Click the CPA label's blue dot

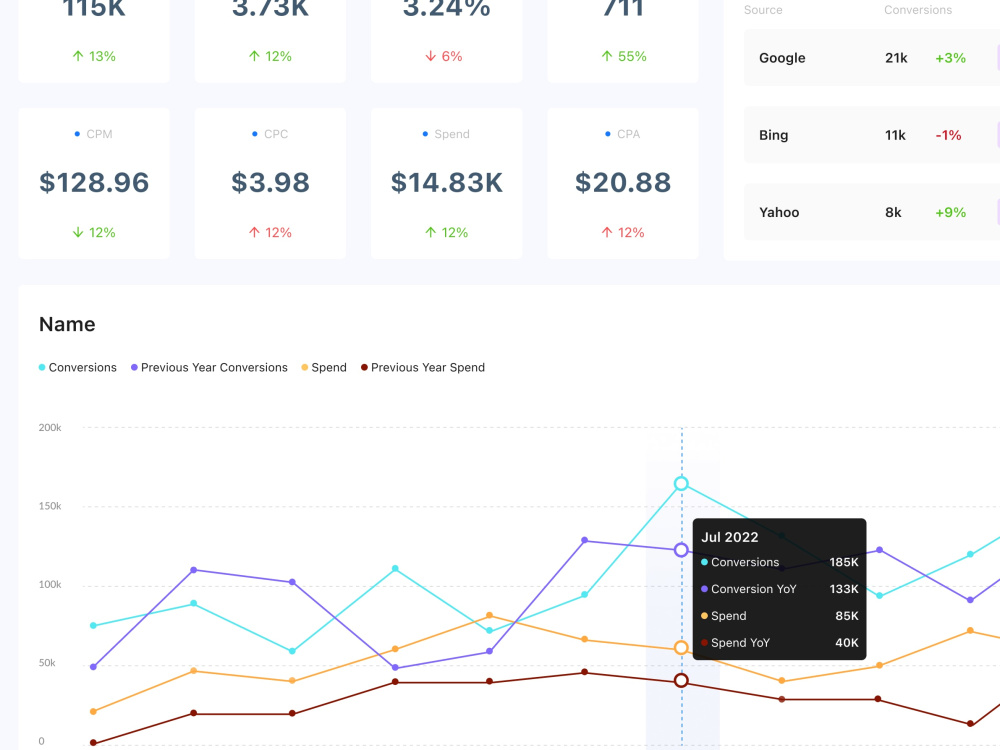coord(608,134)
